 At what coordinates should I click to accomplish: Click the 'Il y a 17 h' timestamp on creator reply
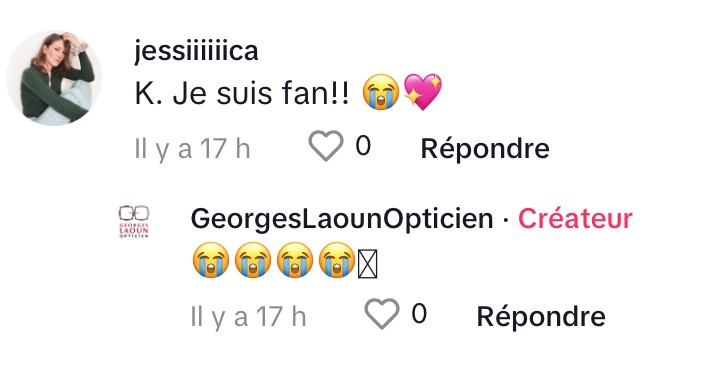point(248,317)
